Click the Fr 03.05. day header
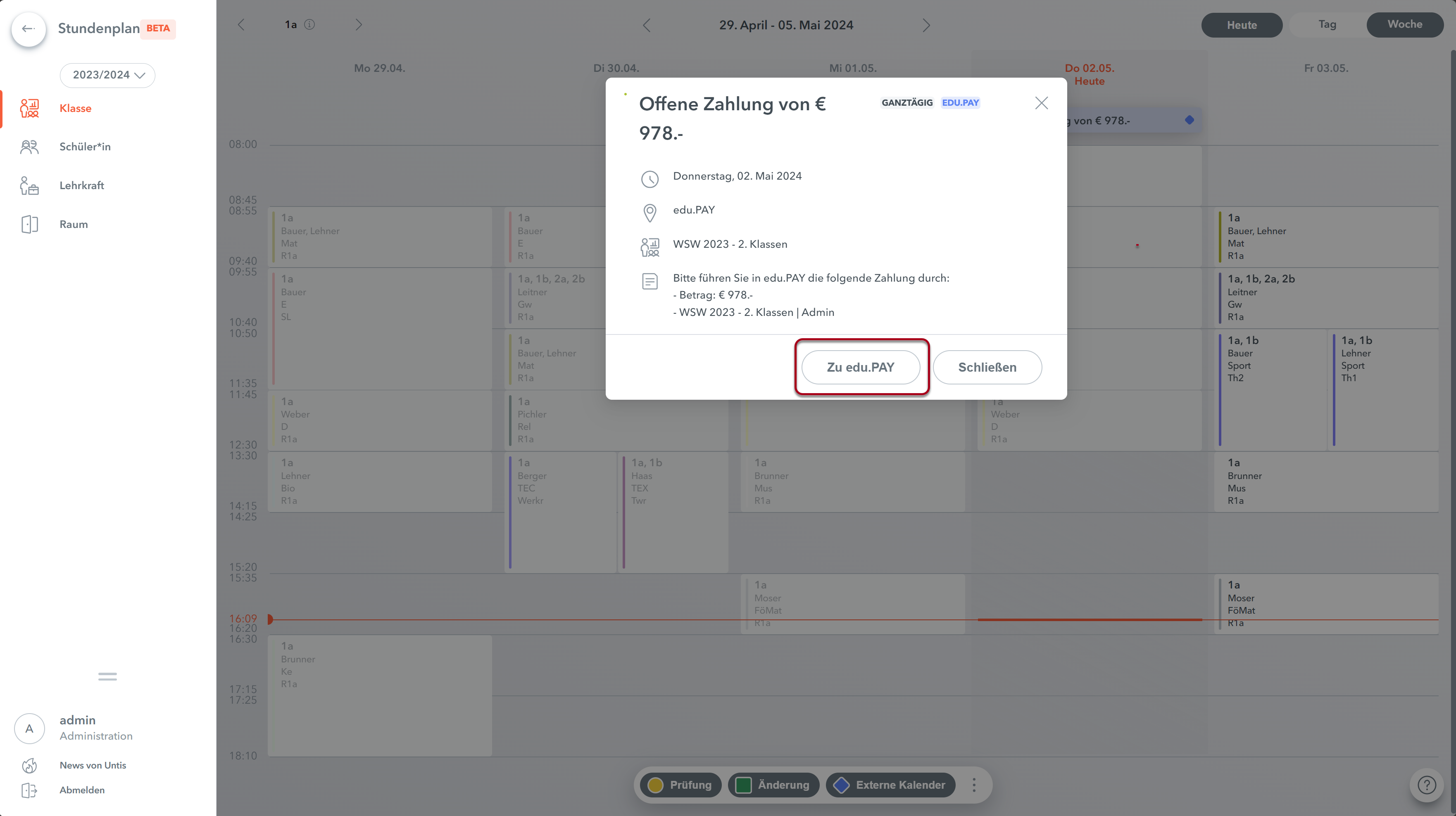Screen dimensions: 1456x816 click(x=1326, y=69)
